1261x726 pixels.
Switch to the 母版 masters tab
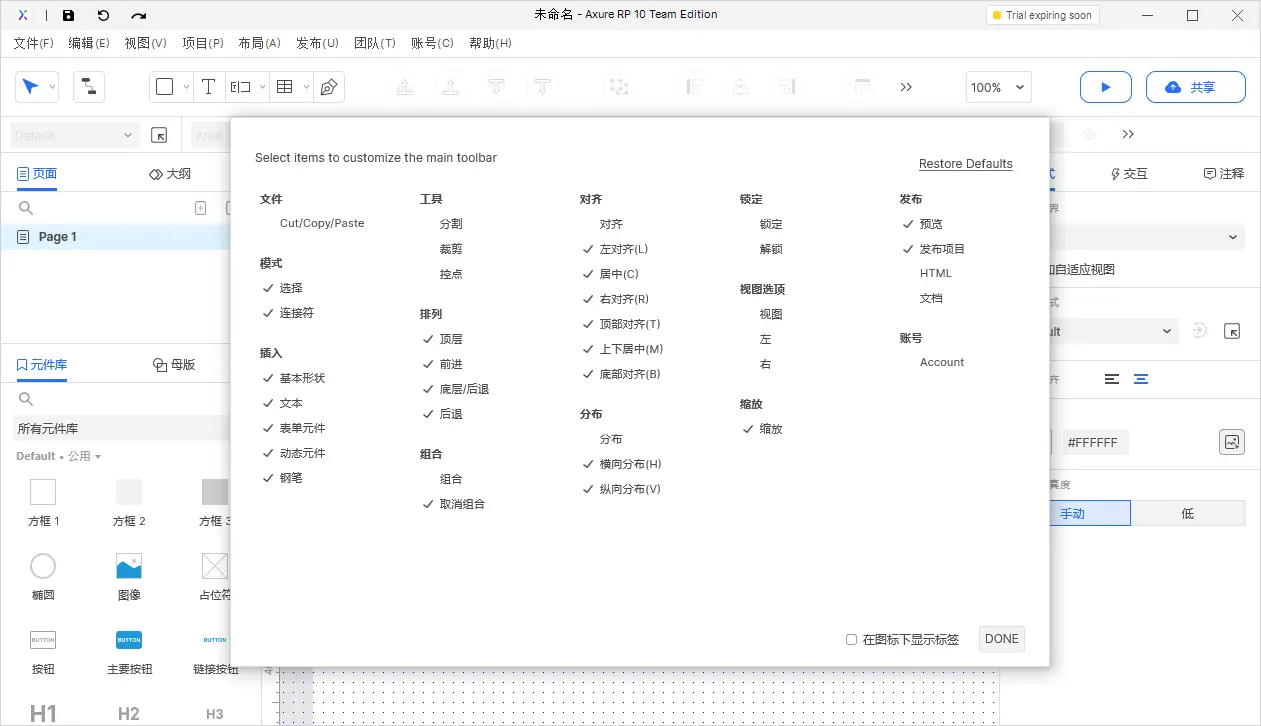(173, 365)
